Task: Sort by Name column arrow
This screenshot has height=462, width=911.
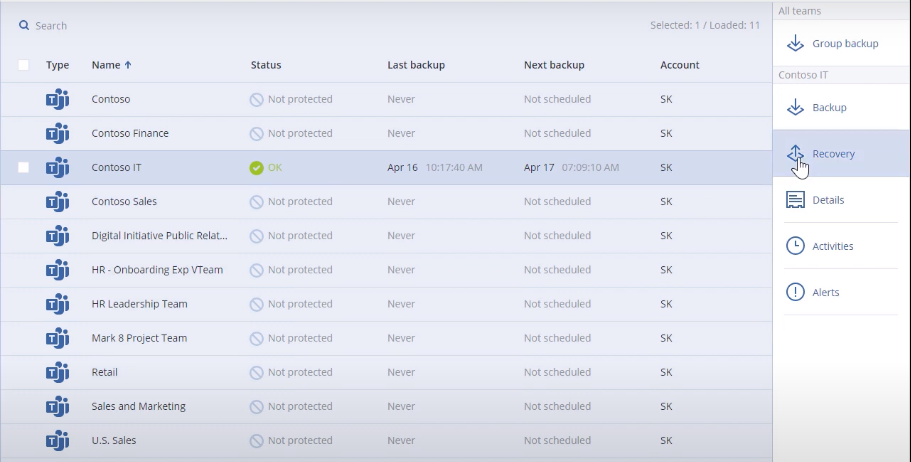Action: pyautogui.click(x=128, y=65)
